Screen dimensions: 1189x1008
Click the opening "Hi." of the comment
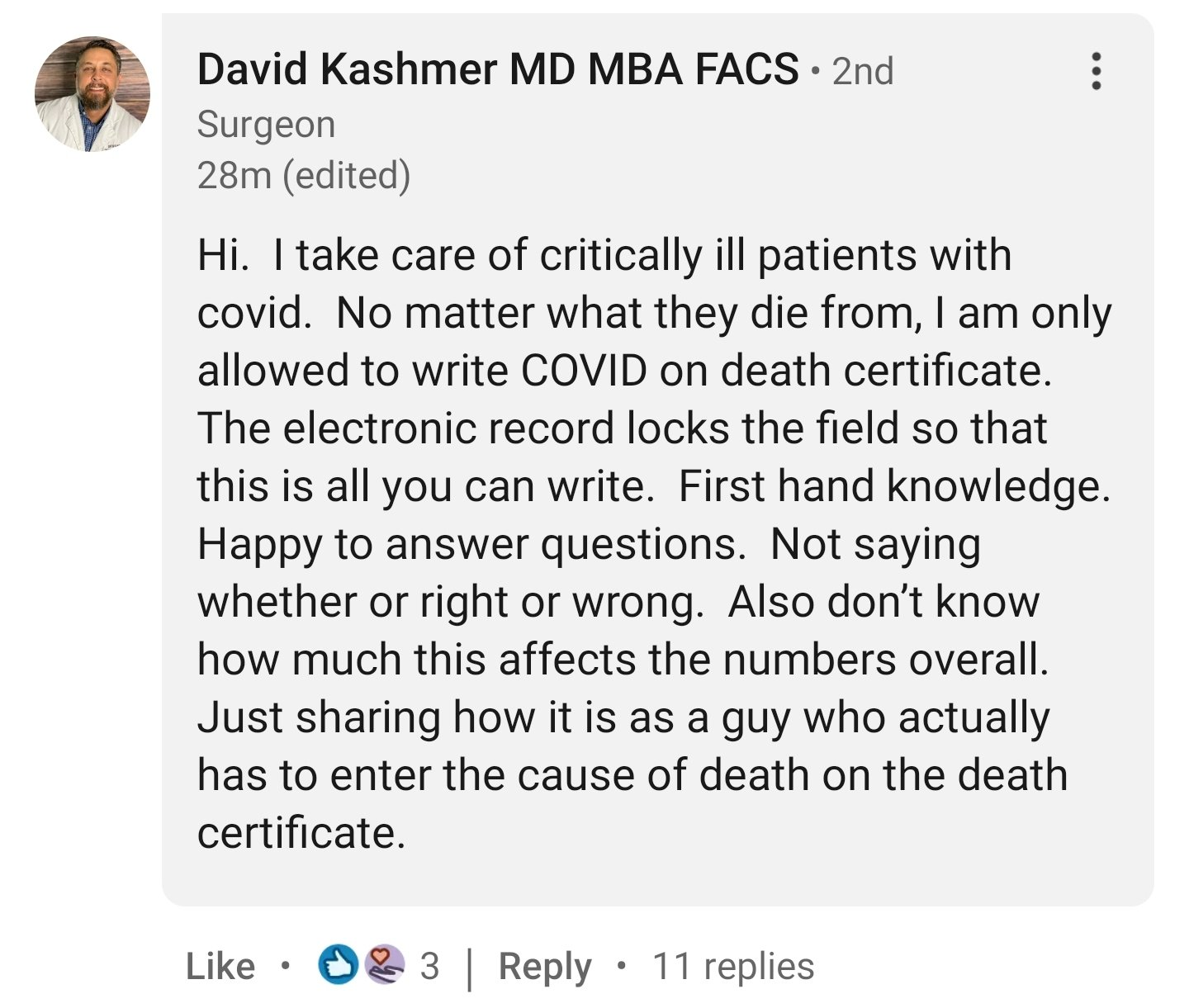[222, 255]
